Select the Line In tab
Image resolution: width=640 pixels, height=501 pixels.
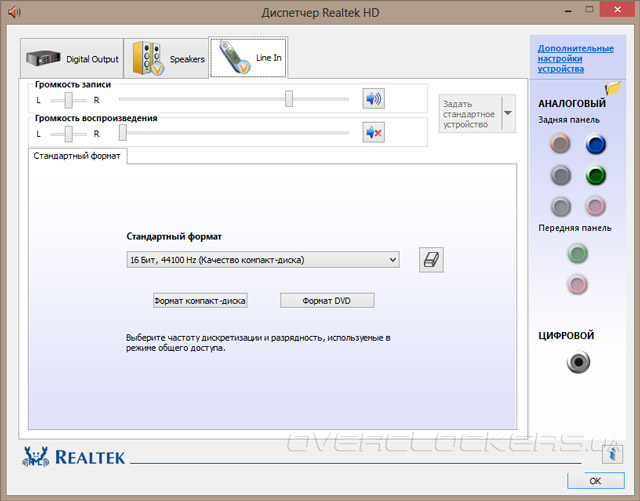248,57
